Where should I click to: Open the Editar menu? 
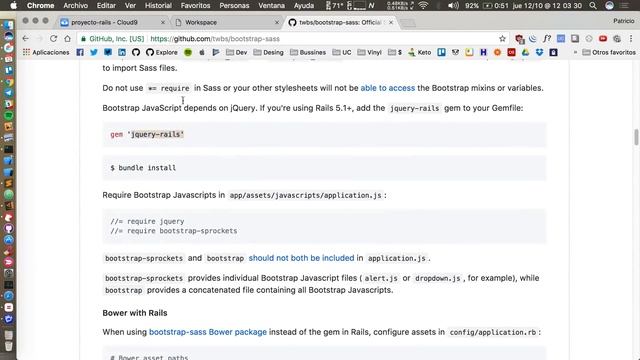(x=106, y=6)
